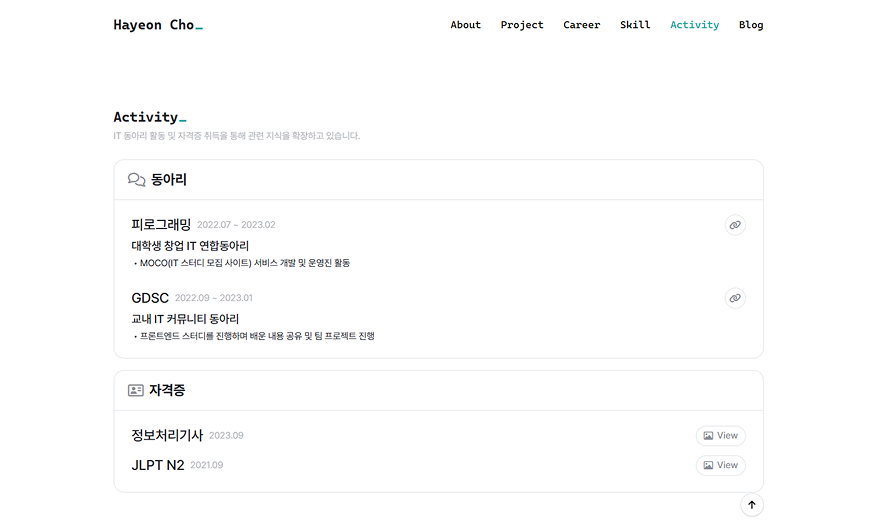The height and width of the screenshot is (526, 877).
Task: Click the link icon next to 피로그래밍
Action: point(735,225)
